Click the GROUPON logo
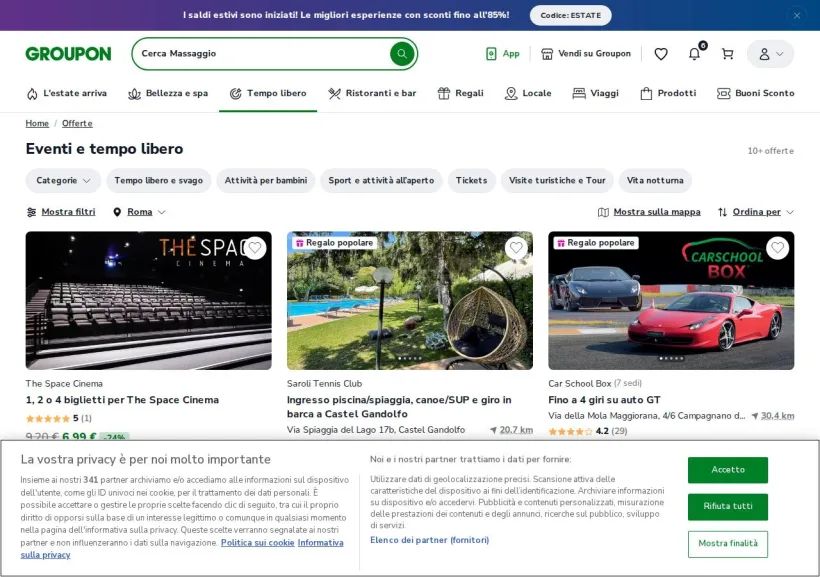820x577 pixels. [69, 53]
